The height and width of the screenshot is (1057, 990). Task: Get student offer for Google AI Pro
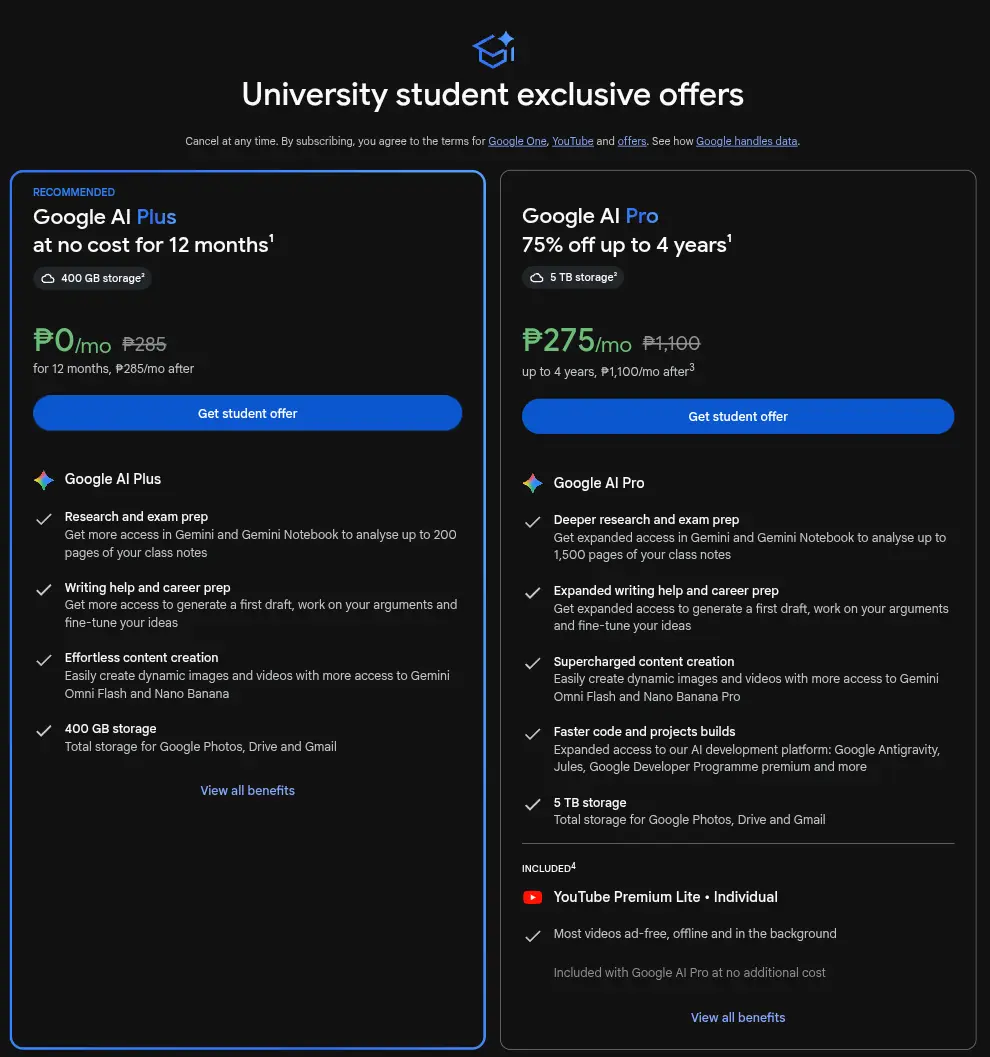738,417
